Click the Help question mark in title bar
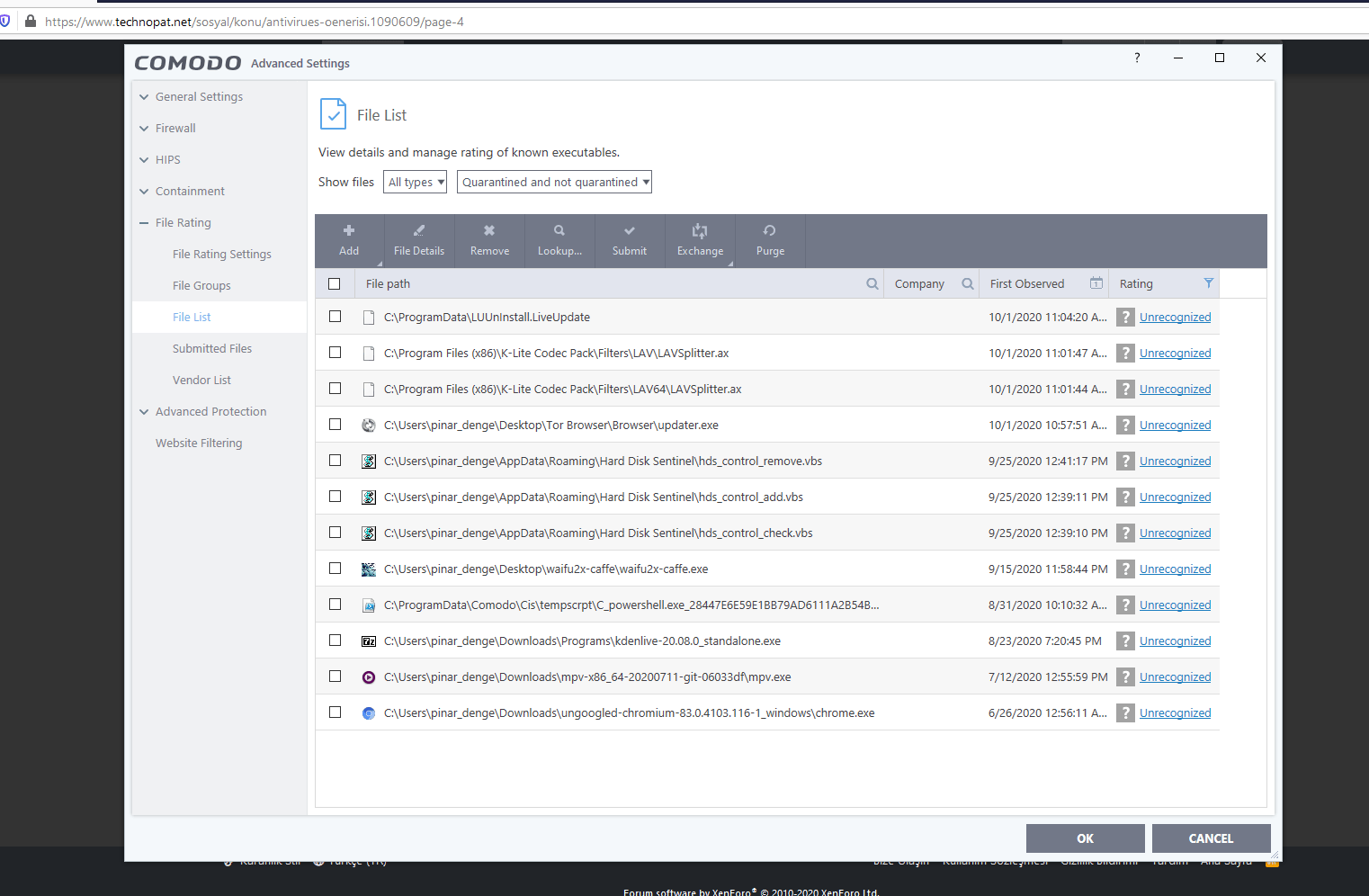The image size is (1369, 896). click(1137, 58)
